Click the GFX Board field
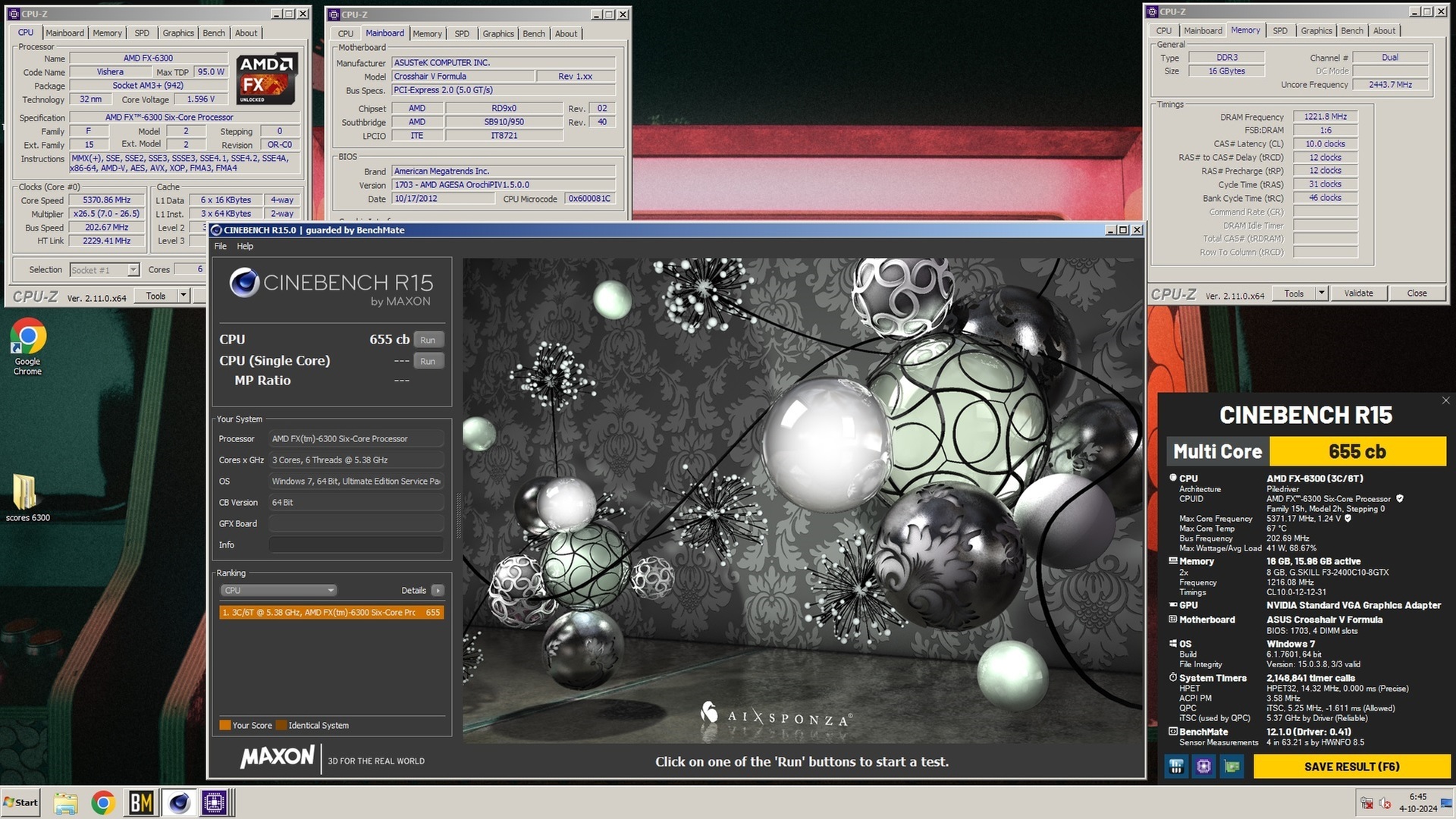The width and height of the screenshot is (1456, 819). [x=356, y=523]
